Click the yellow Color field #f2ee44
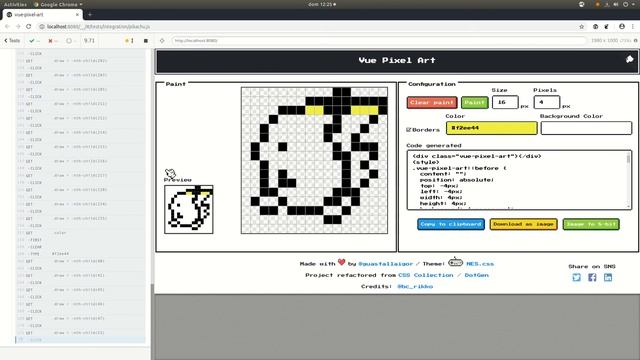Viewport: 640px width, 360px height. click(x=491, y=128)
